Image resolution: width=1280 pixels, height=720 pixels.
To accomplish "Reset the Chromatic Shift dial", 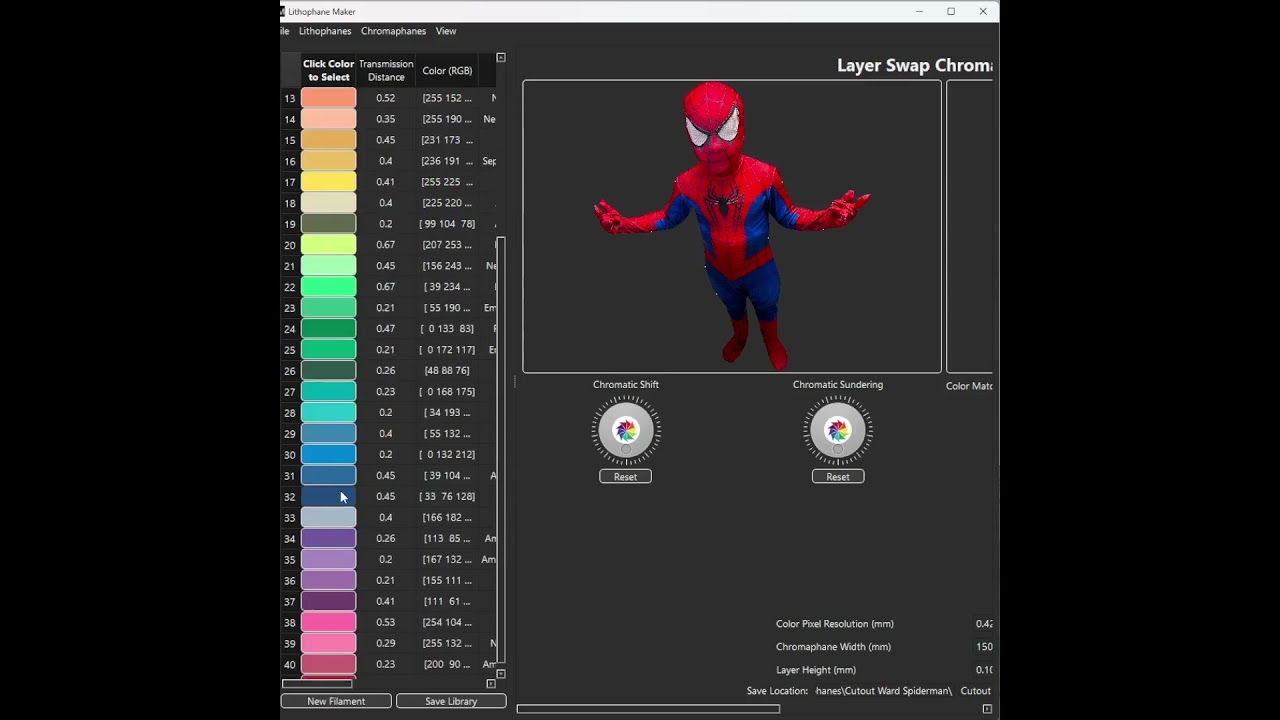I will (x=625, y=477).
